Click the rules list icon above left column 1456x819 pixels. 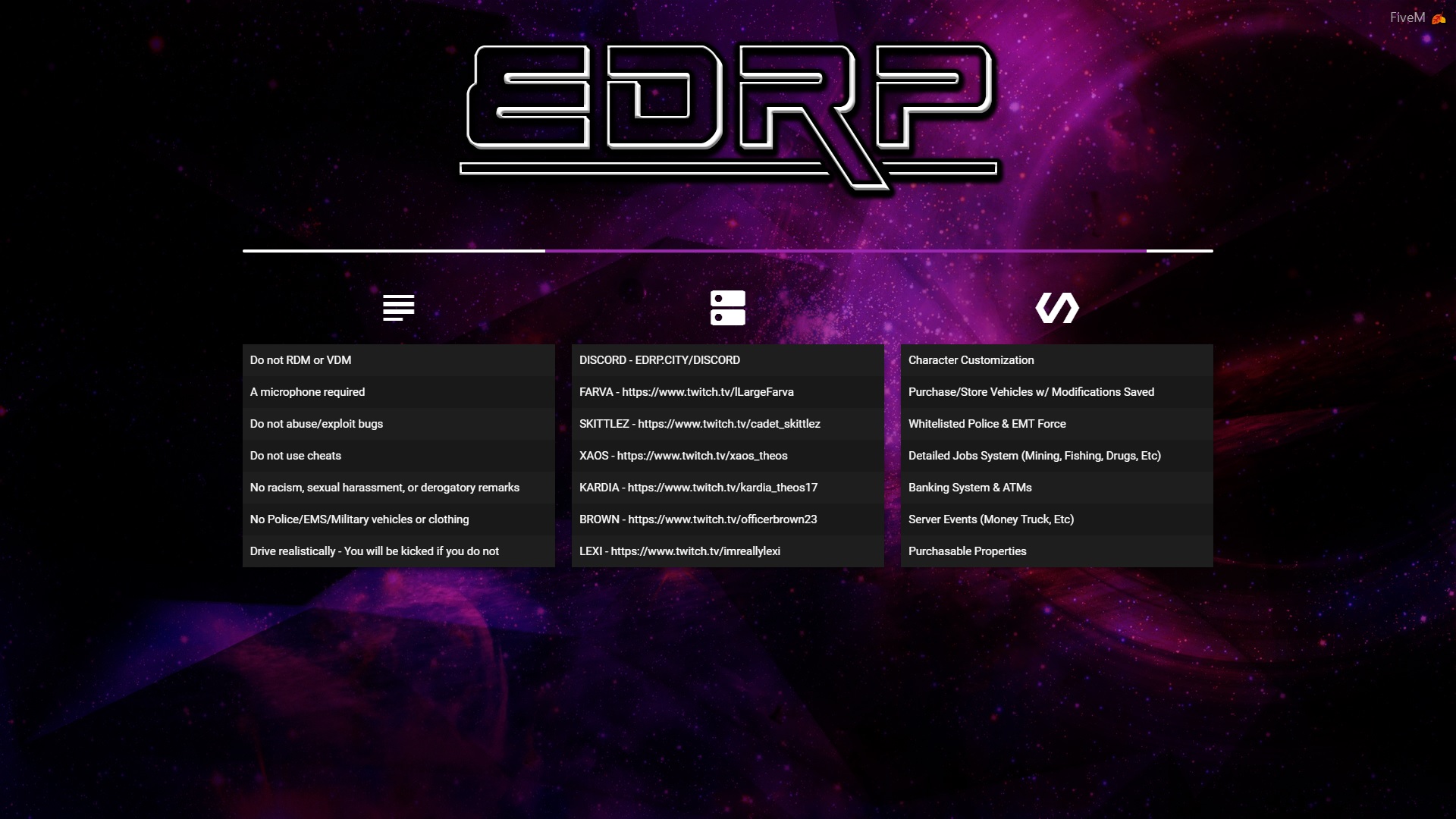(398, 308)
